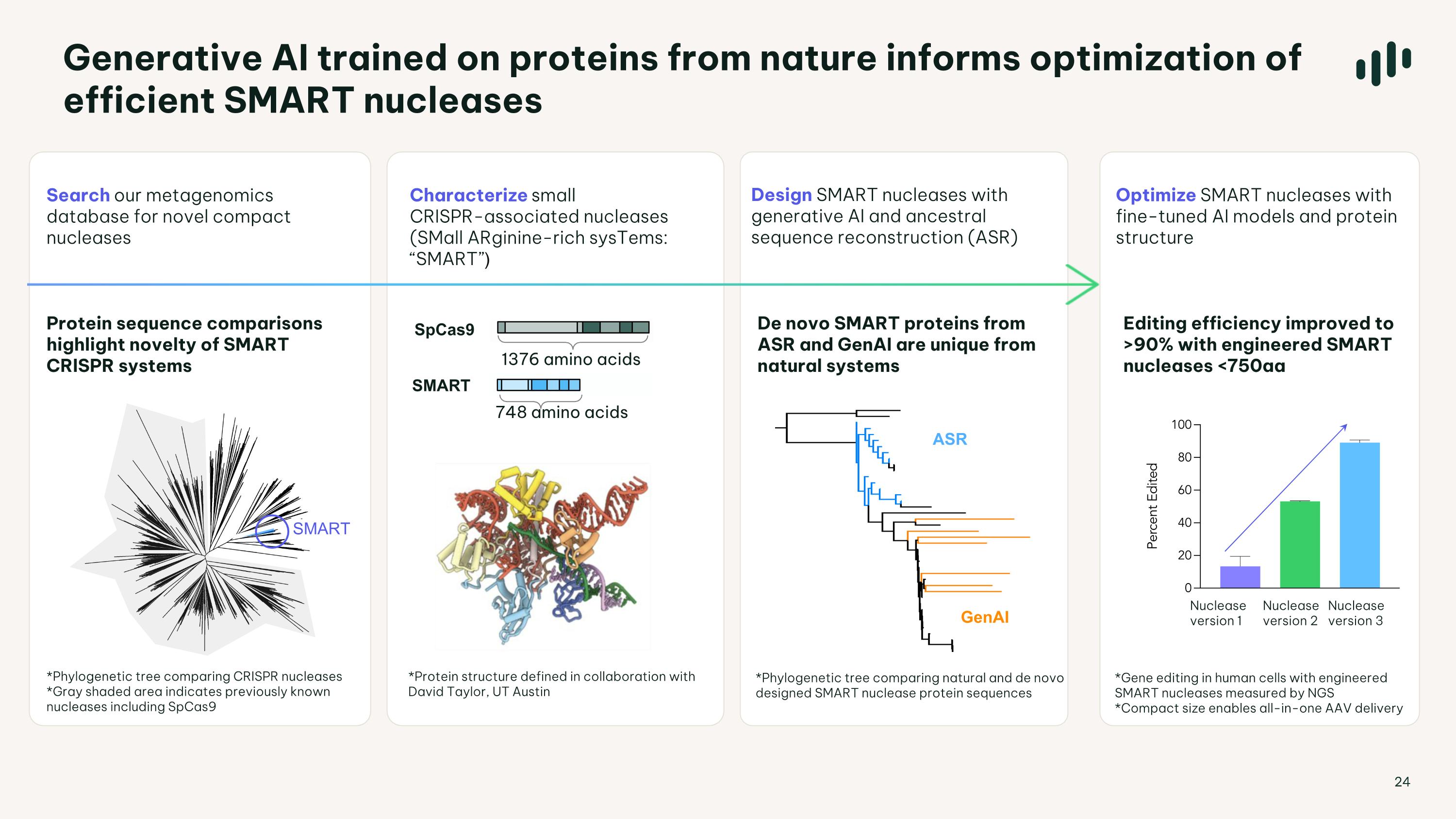Click the green arrowhead on the timeline
Screen dimensions: 1456x819
pos(1084,284)
